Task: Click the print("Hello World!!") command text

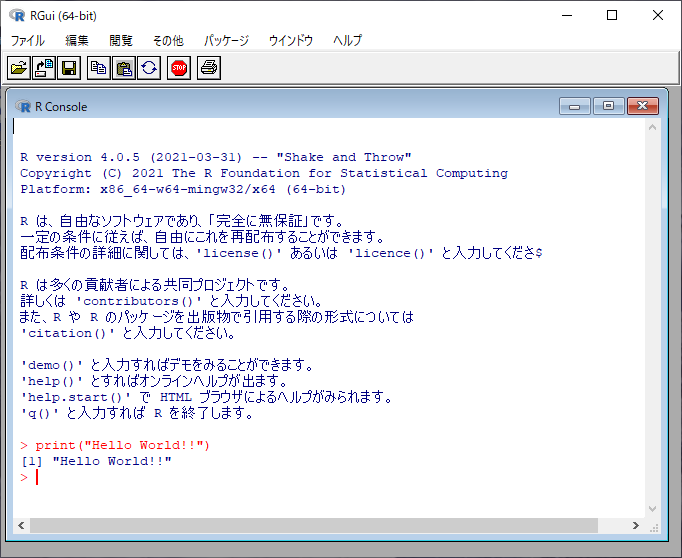Action: tap(123, 445)
